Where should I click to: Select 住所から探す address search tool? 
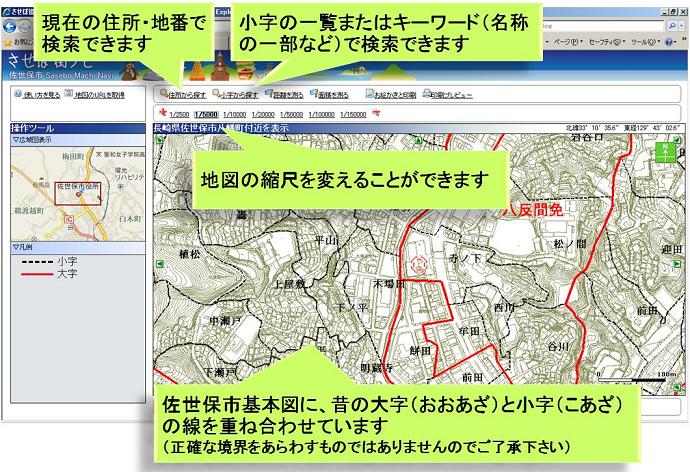[183, 94]
